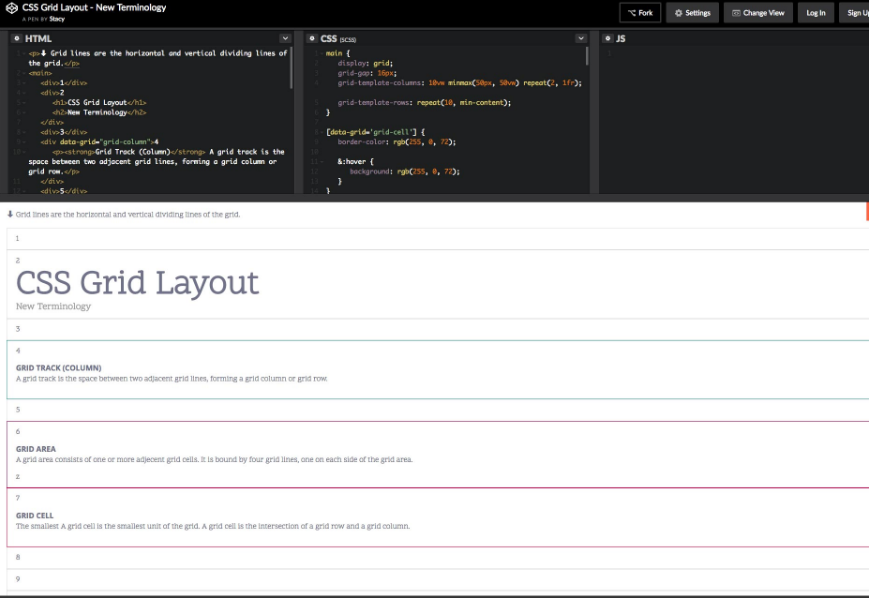Fork this pen
This screenshot has height=600, width=869.
(x=640, y=13)
